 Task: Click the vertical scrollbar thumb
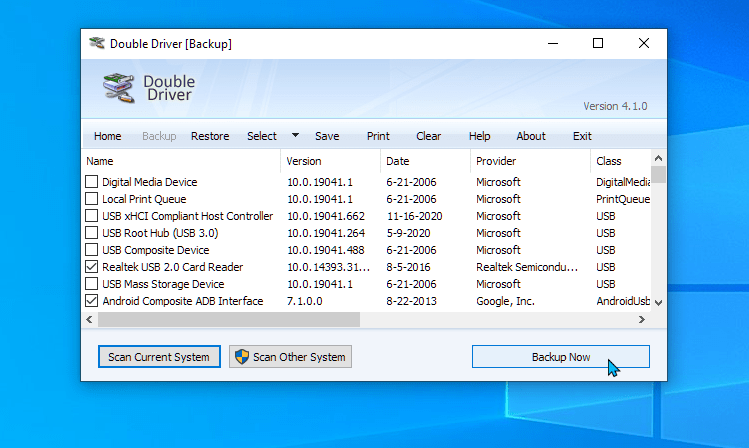pos(658,174)
